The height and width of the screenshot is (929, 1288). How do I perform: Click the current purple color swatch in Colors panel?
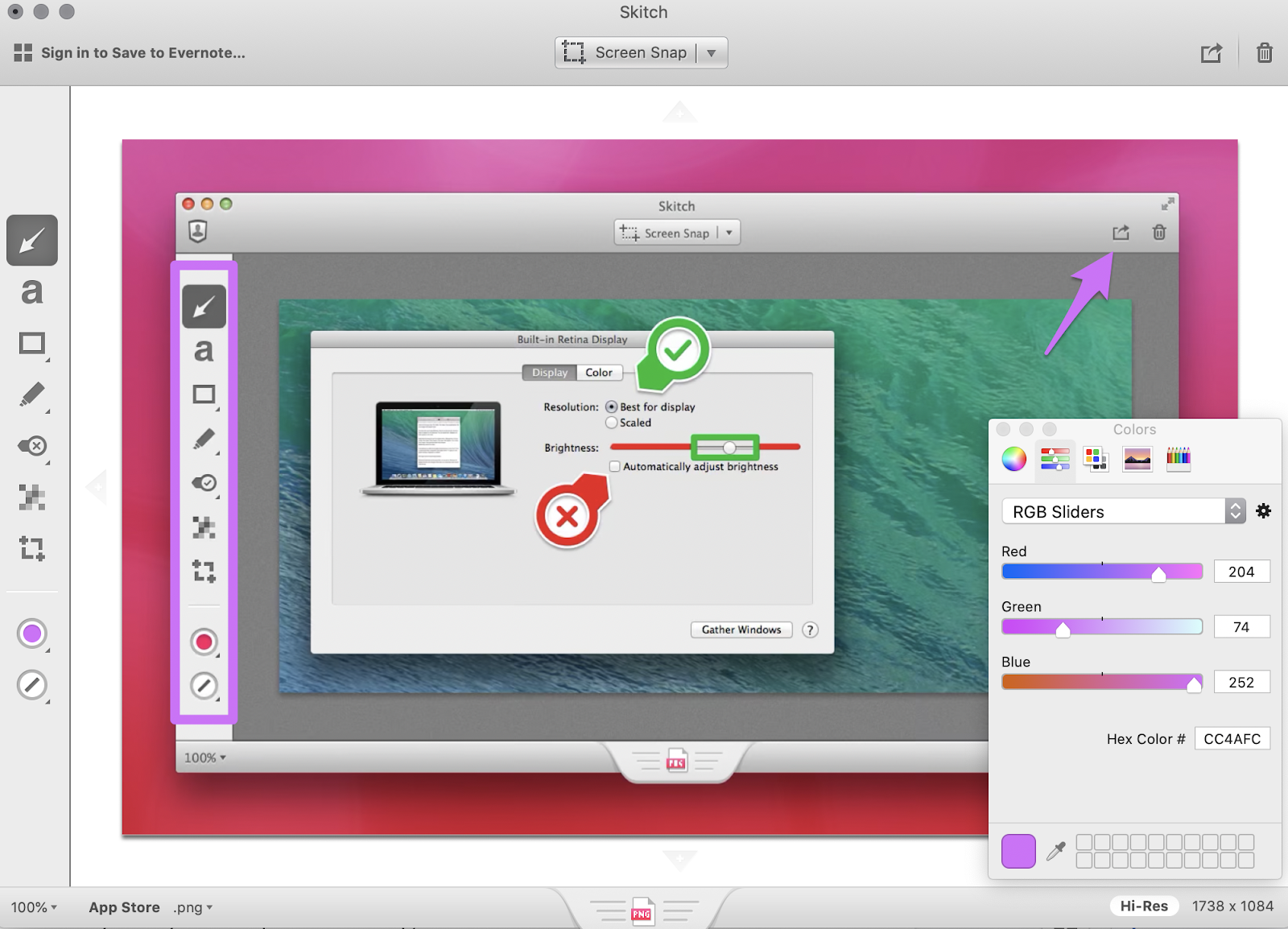point(1018,852)
